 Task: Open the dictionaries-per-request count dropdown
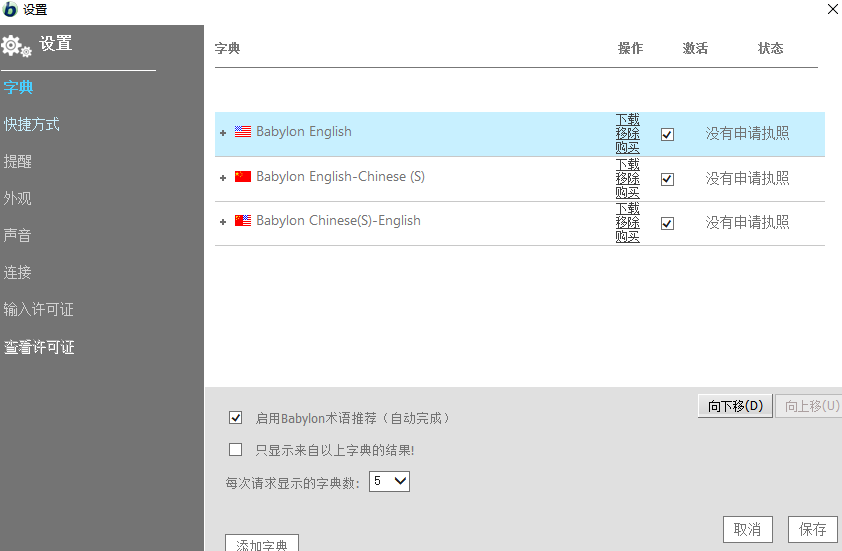pos(389,482)
